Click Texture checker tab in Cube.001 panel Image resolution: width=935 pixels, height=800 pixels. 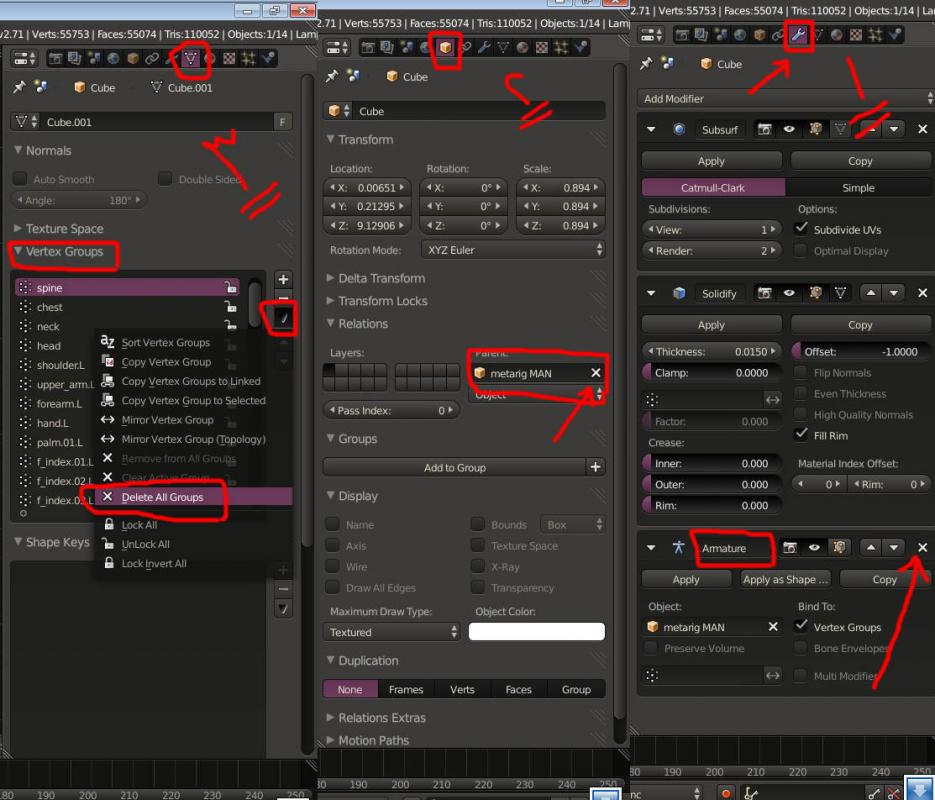point(229,58)
